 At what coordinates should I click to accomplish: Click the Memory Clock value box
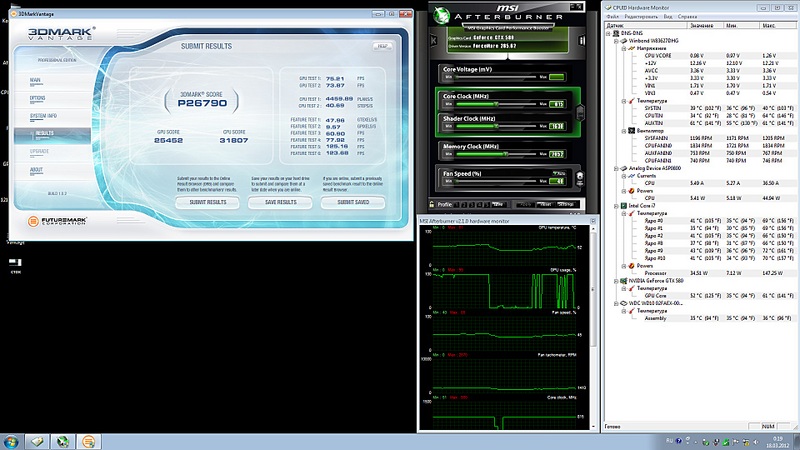pyautogui.click(x=557, y=154)
